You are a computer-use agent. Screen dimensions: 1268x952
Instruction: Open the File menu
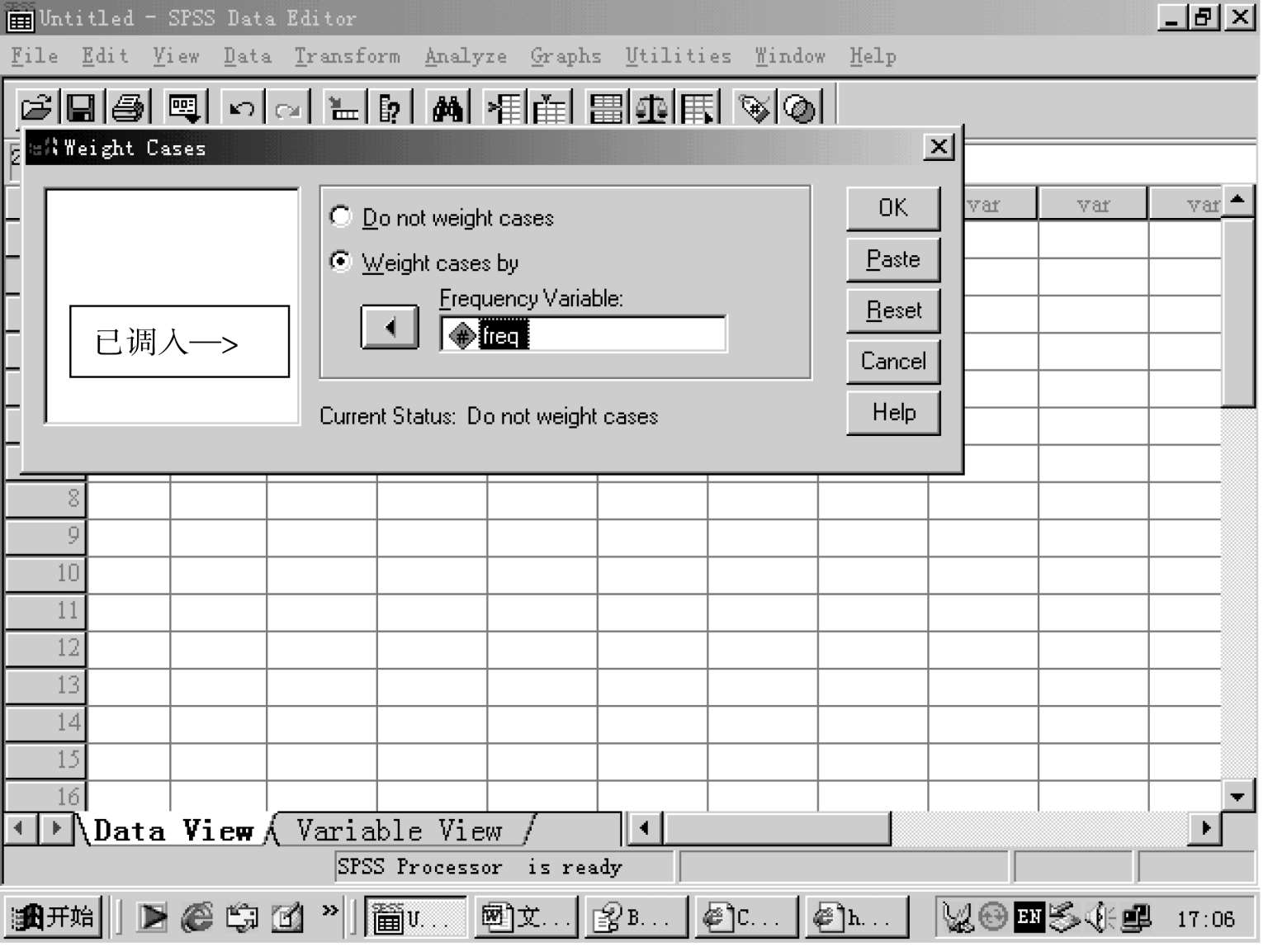tap(35, 56)
